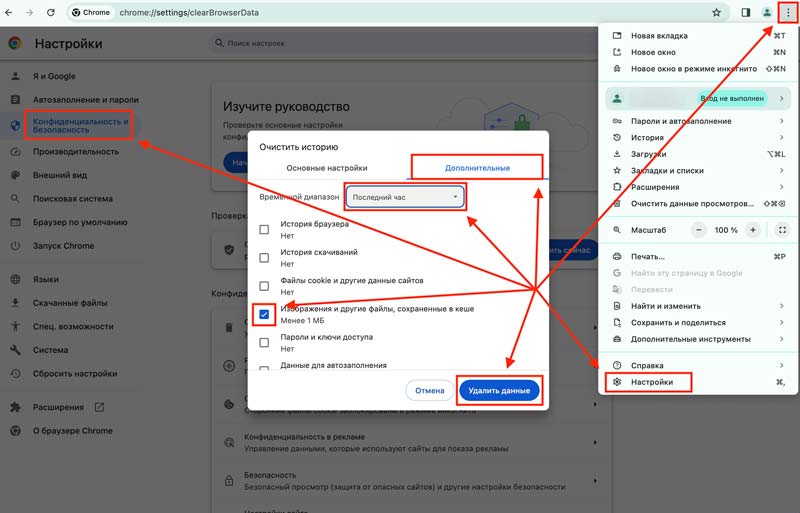Check the История скачиваний checkbox
The height and width of the screenshot is (513, 800).
click(264, 258)
